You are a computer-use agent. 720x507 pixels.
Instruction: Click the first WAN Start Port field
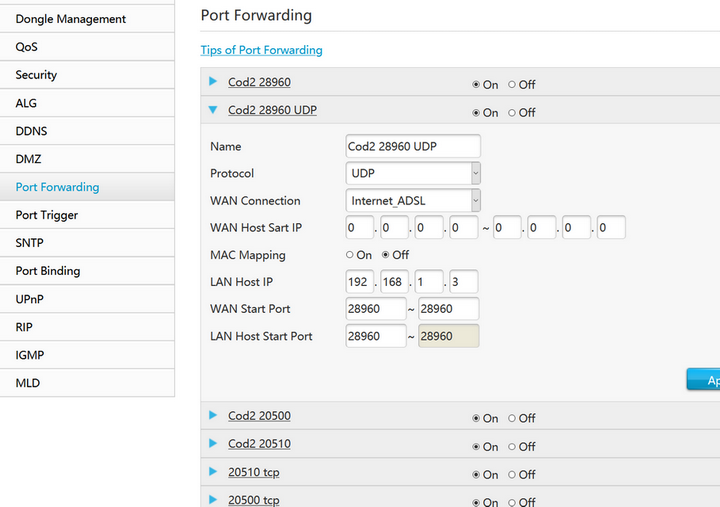pyautogui.click(x=375, y=309)
